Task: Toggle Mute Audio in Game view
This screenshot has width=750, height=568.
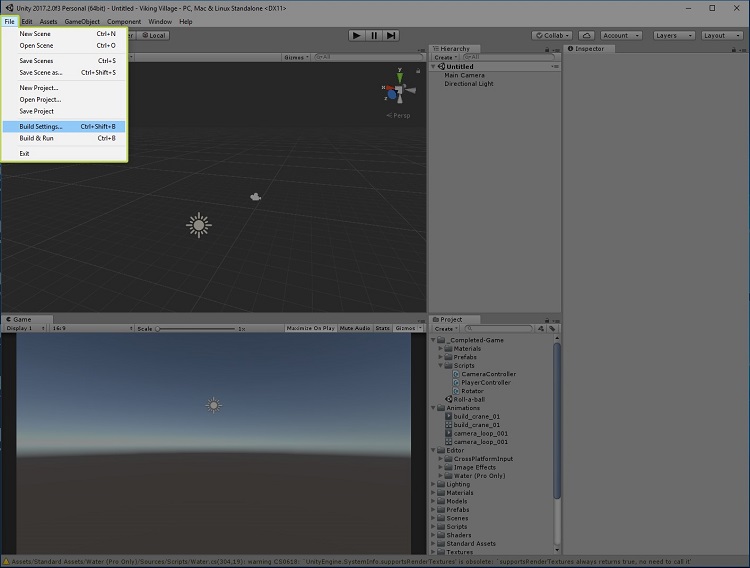Action: point(354,328)
